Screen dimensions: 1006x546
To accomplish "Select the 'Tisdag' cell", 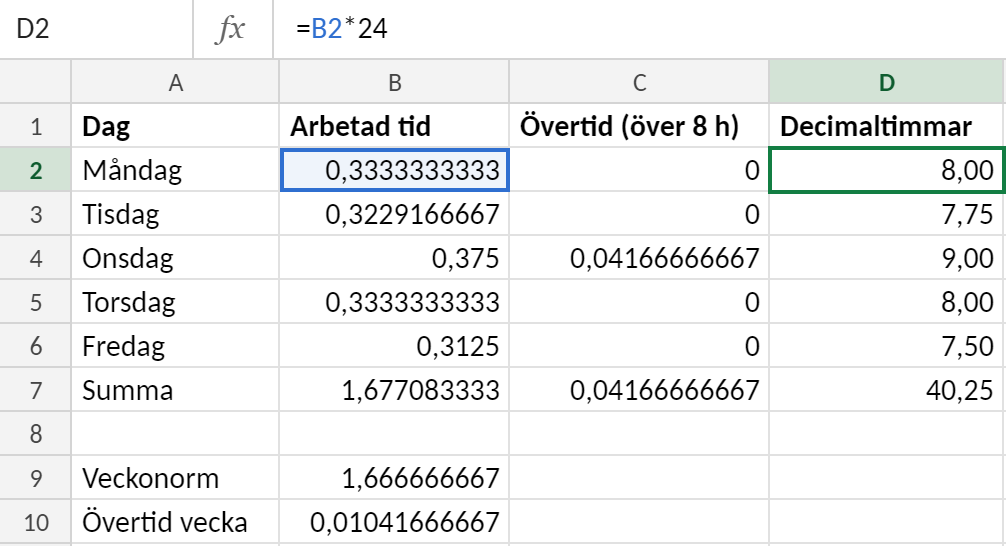I will tap(175, 214).
